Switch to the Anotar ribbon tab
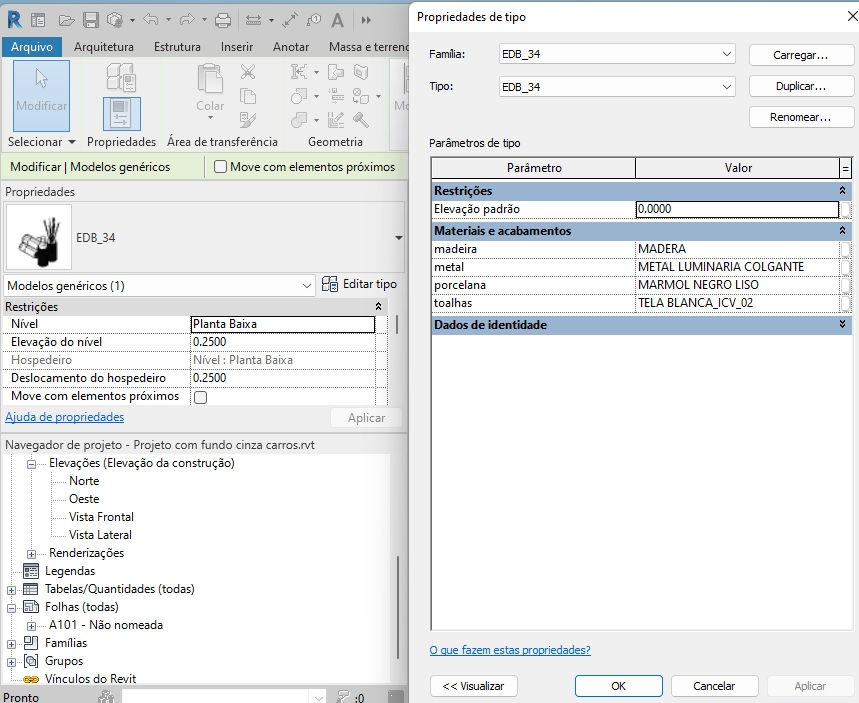This screenshot has width=859, height=703. 291,47
